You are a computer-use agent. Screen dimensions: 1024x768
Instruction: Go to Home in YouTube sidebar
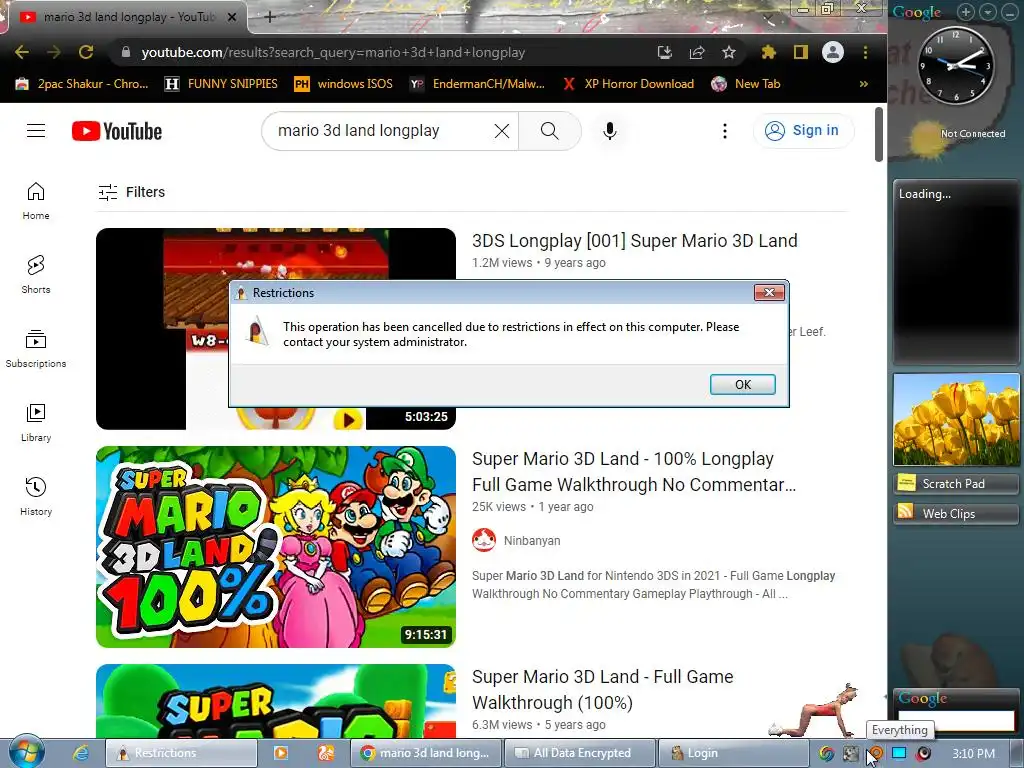click(36, 200)
